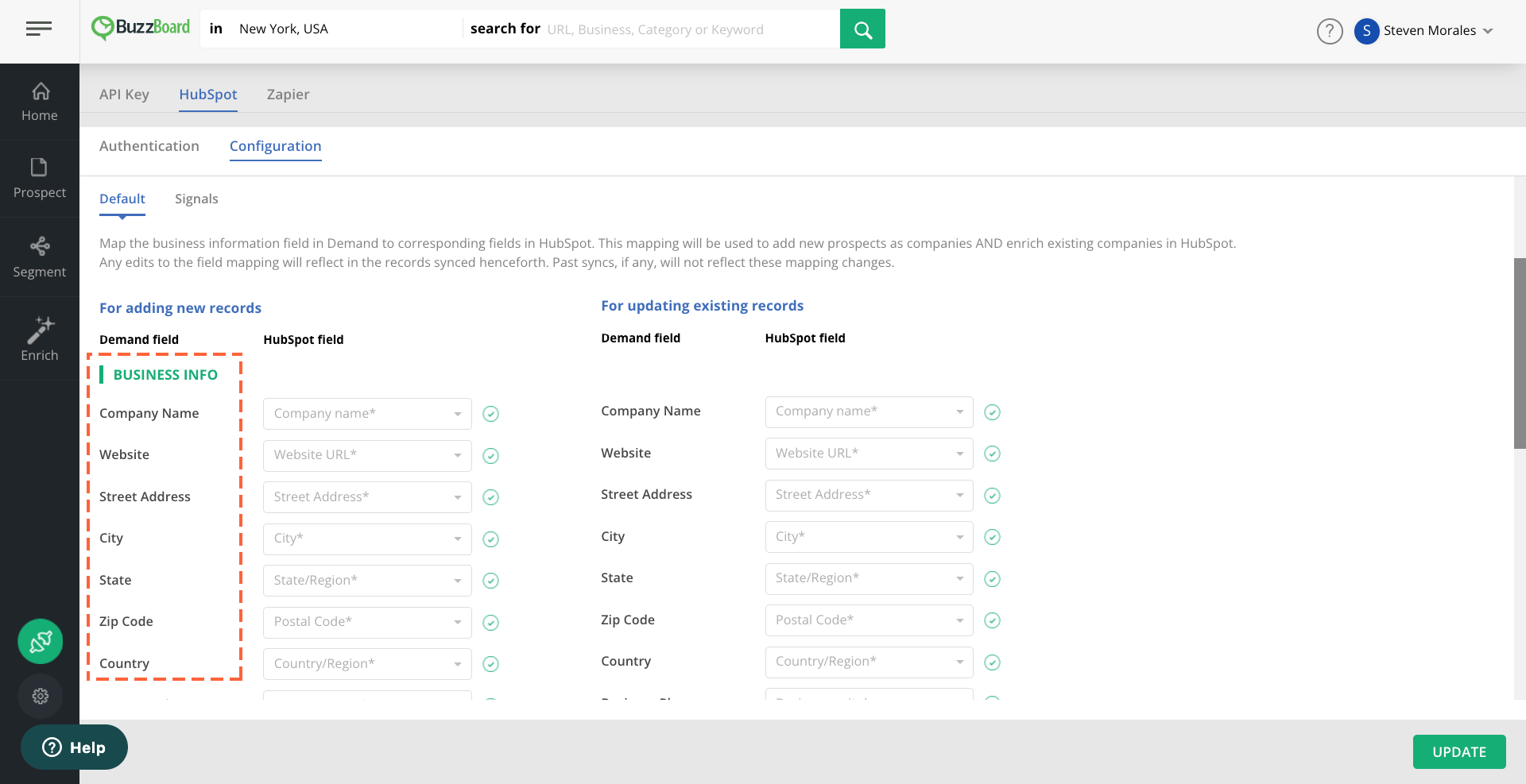Switch to the Zapier tab
Viewport: 1526px width, 784px height.
[289, 95]
